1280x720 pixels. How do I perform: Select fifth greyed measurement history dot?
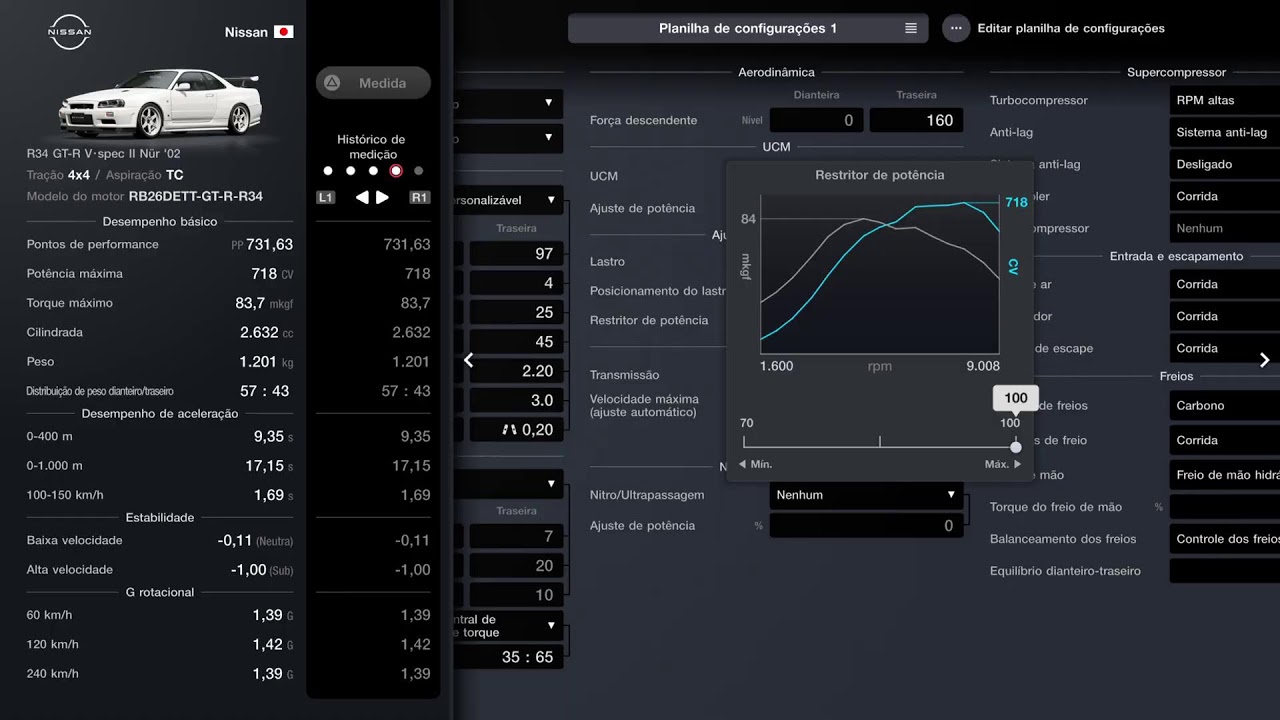click(x=419, y=171)
